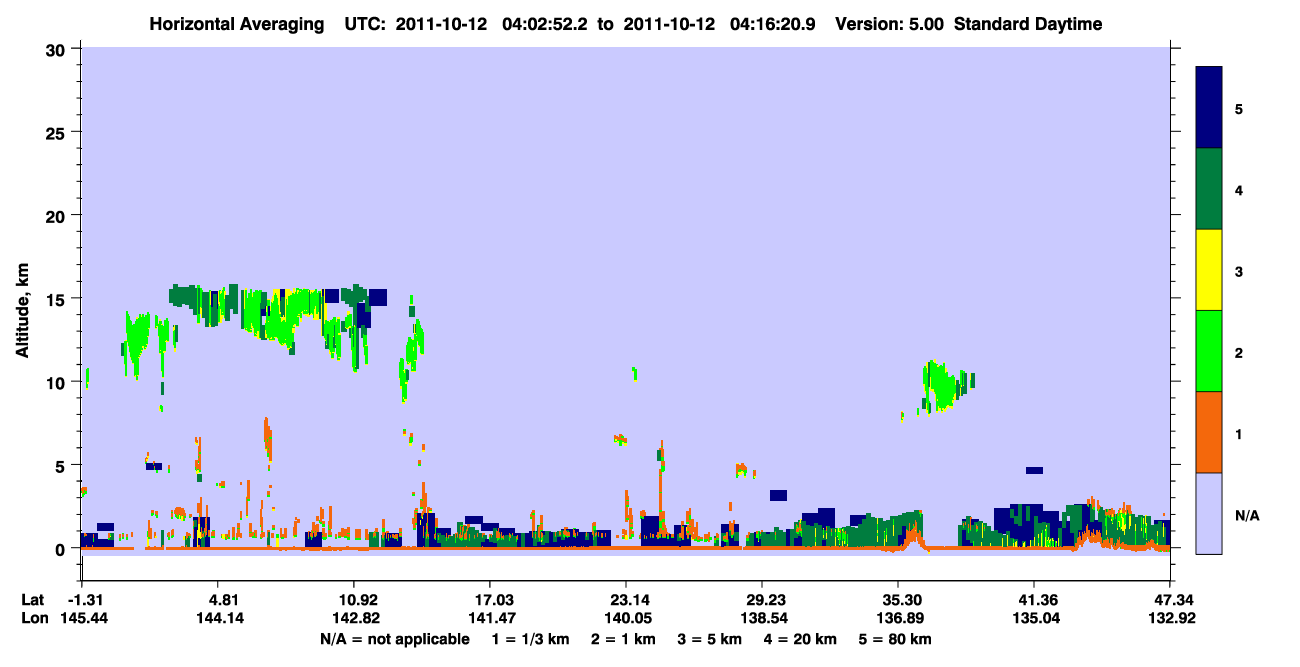Click the 'N/A = not applicable' legend note

tap(394, 639)
